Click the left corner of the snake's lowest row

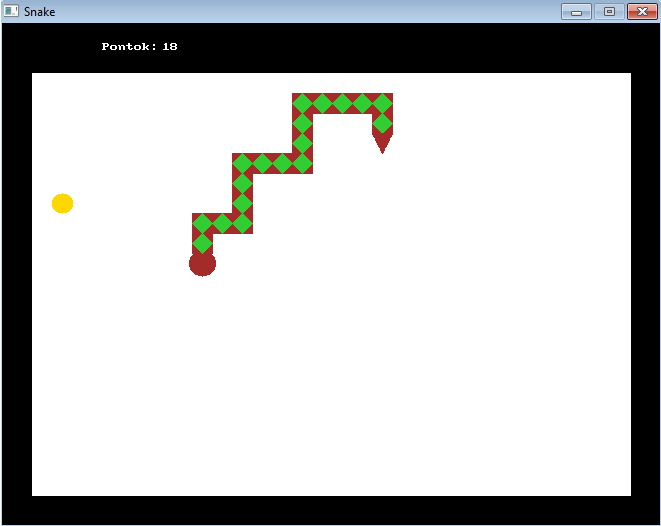[202, 223]
